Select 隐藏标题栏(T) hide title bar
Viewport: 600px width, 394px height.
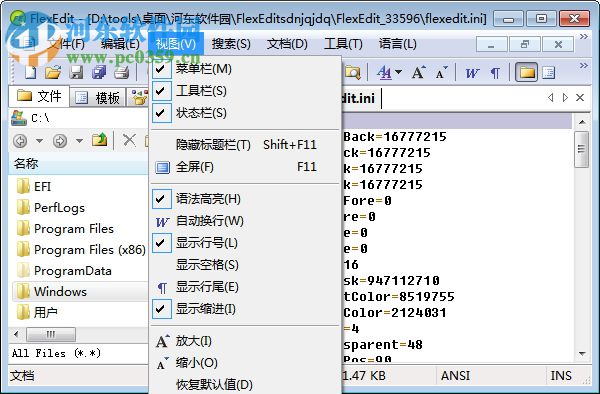tap(245, 145)
